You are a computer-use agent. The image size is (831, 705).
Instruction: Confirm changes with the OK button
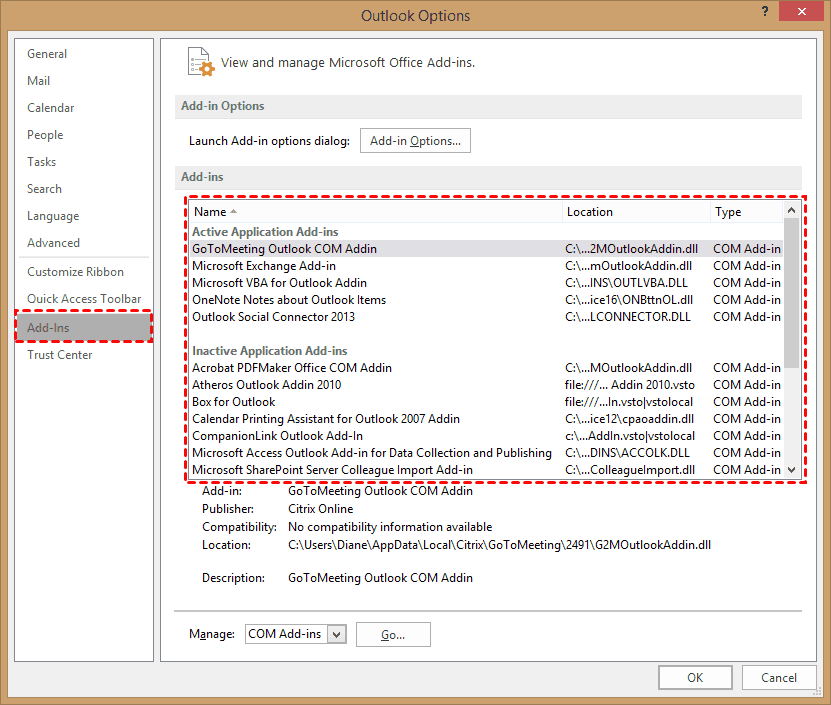click(x=695, y=677)
